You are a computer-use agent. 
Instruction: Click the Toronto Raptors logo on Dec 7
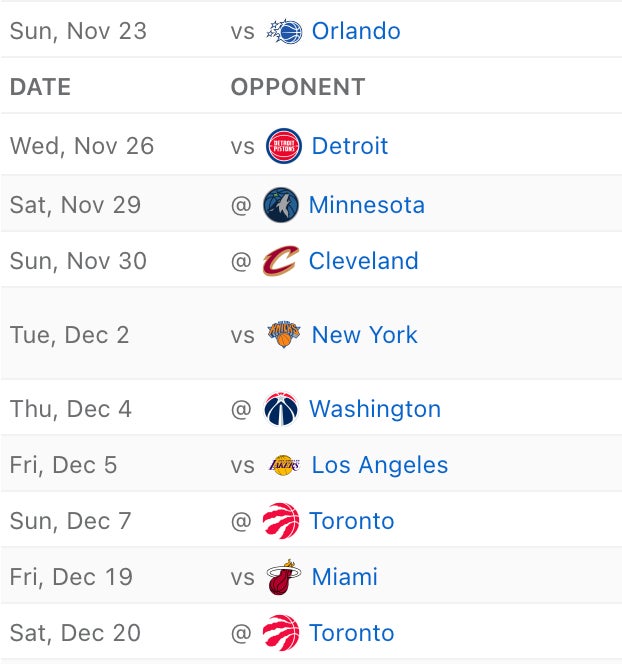click(281, 521)
